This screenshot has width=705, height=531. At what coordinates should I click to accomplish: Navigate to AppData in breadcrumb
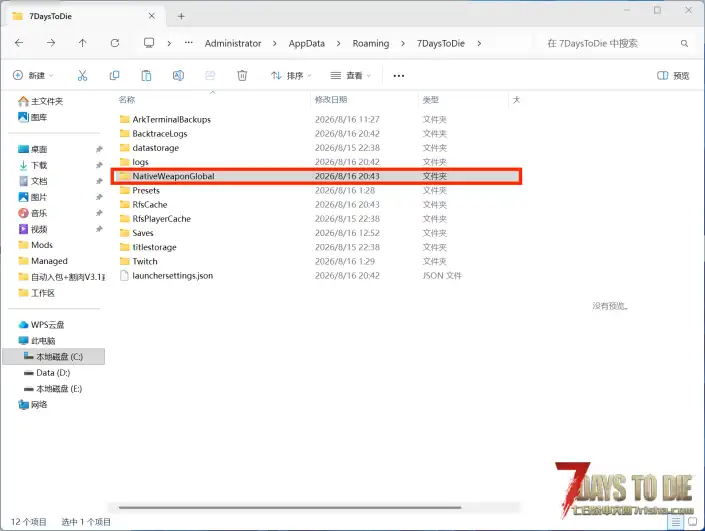[x=307, y=44]
